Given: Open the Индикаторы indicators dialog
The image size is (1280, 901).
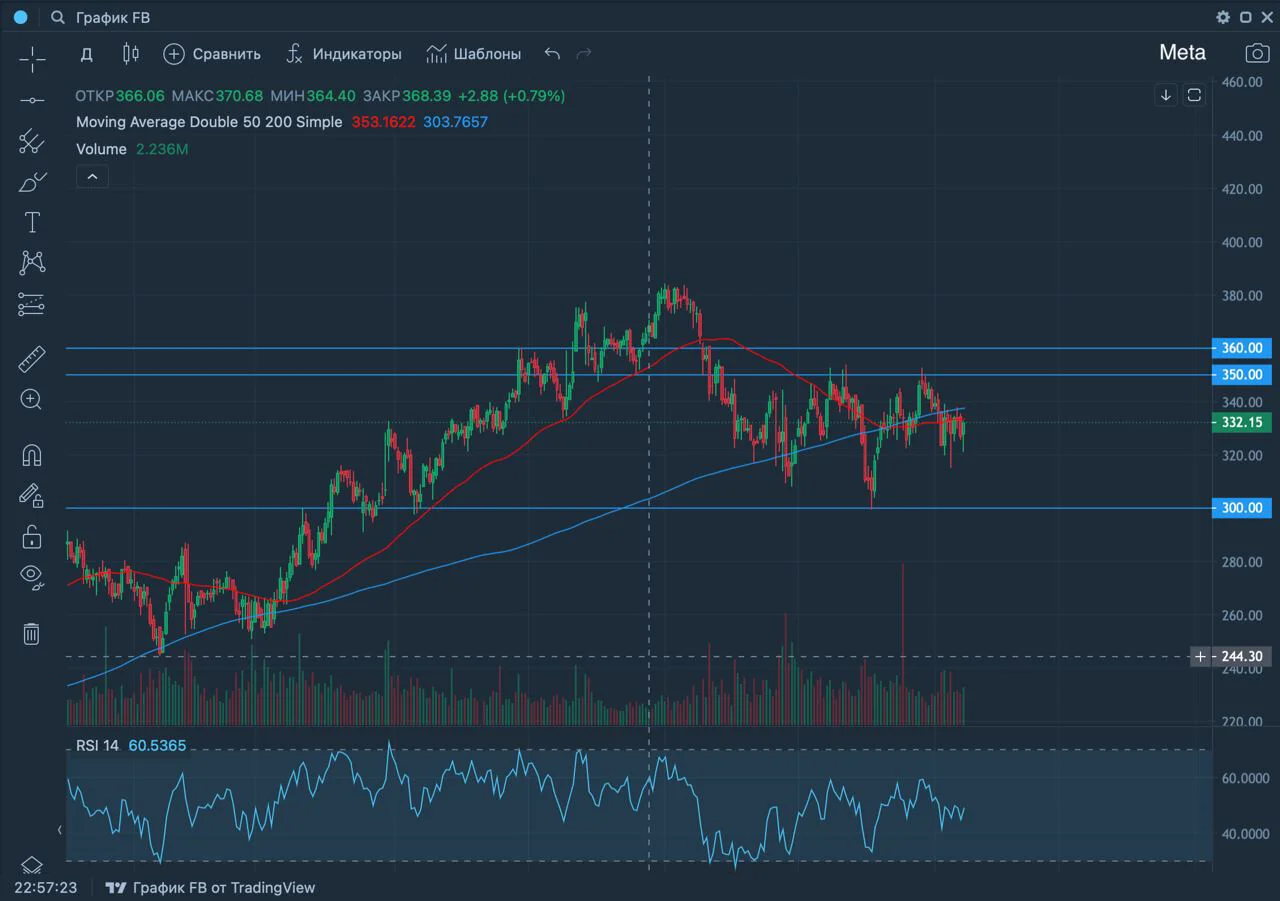Looking at the screenshot, I should 343,54.
